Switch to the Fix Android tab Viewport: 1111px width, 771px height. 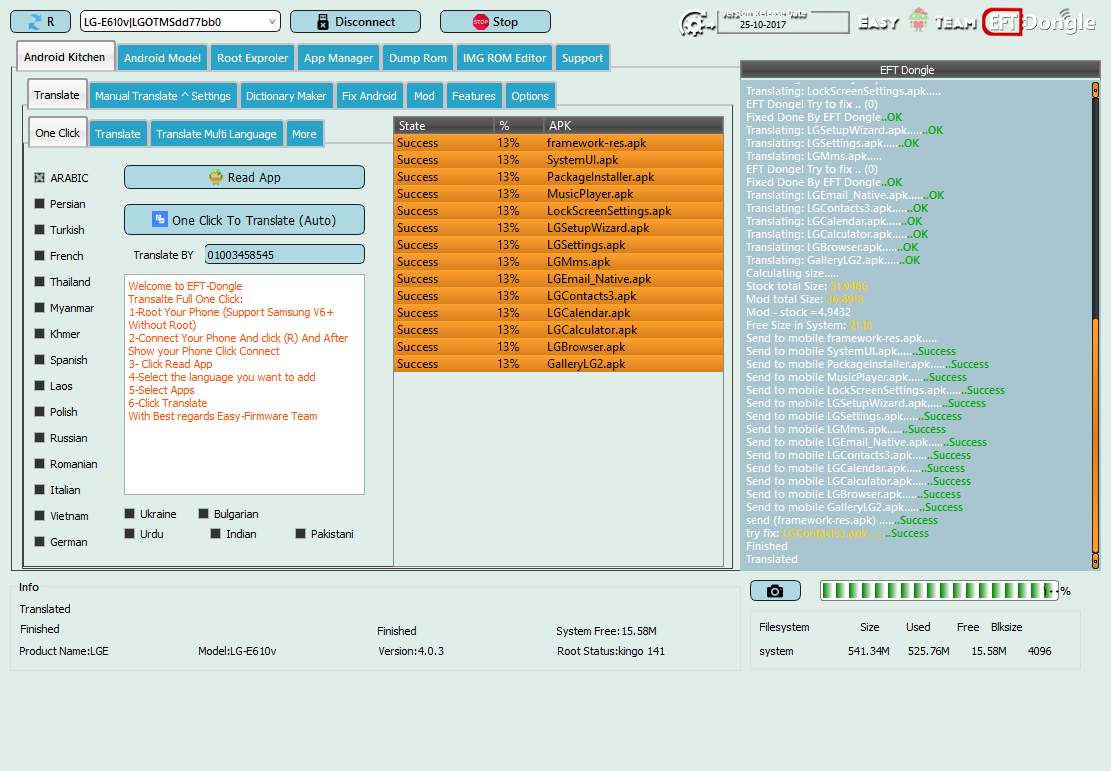pyautogui.click(x=369, y=96)
